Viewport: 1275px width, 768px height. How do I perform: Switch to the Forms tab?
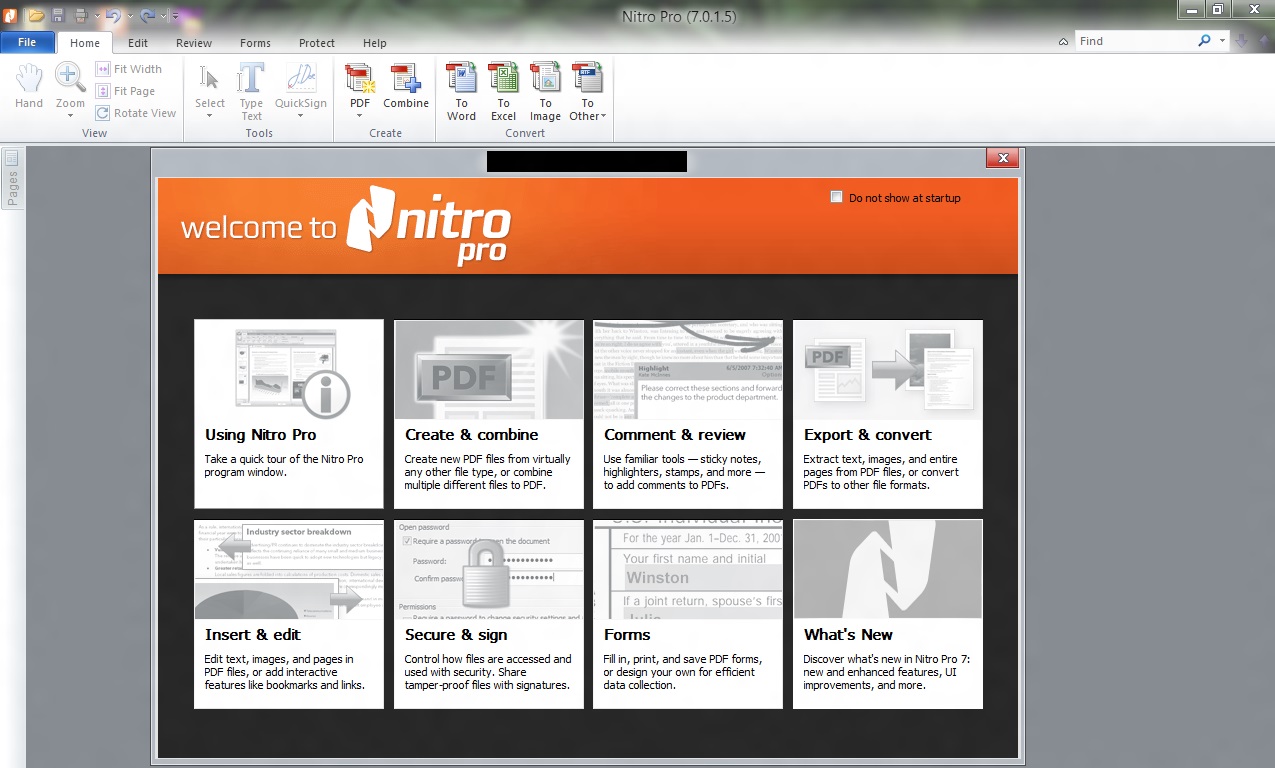pyautogui.click(x=255, y=43)
